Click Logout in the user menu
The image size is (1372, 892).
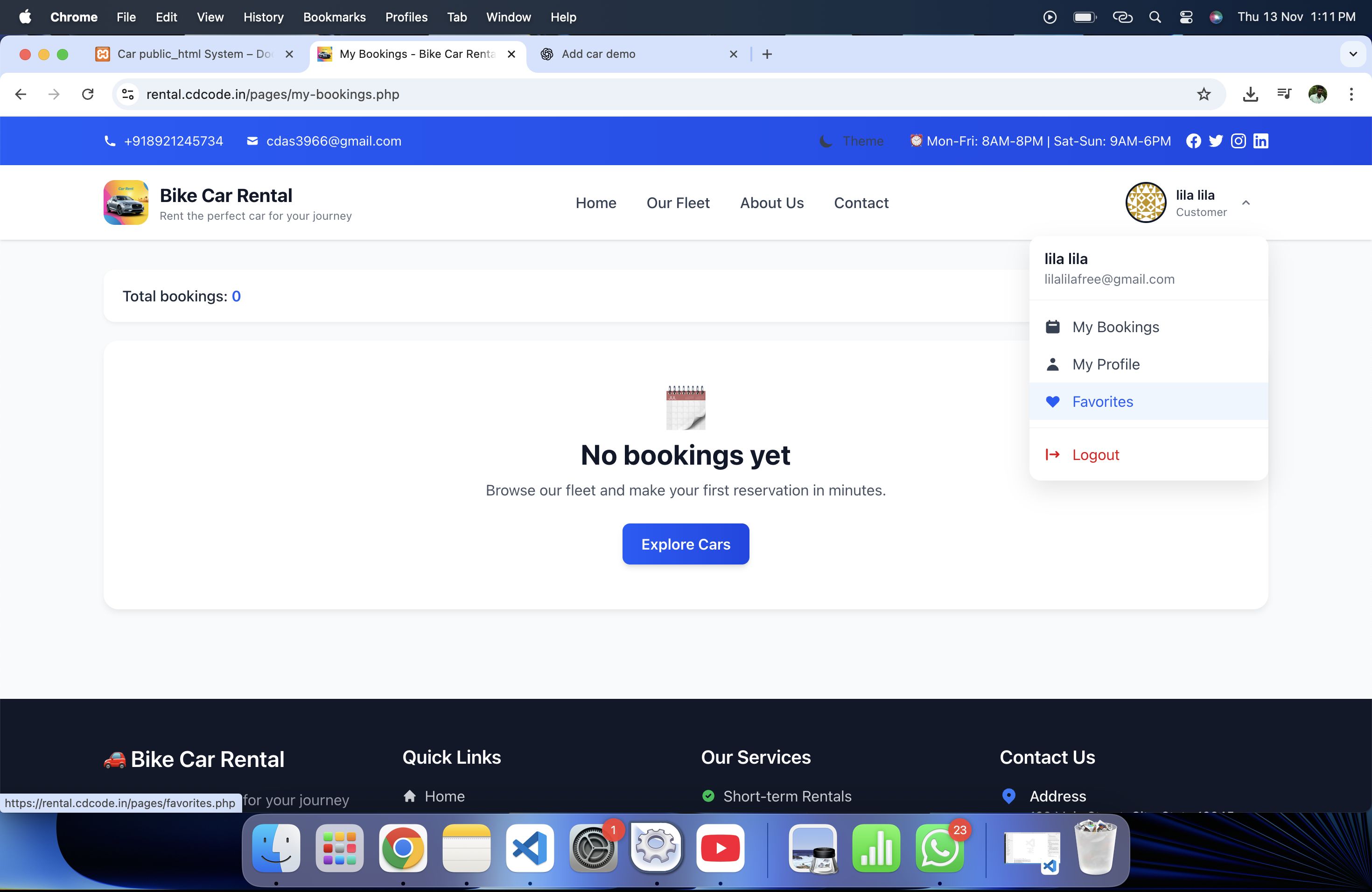pos(1095,455)
